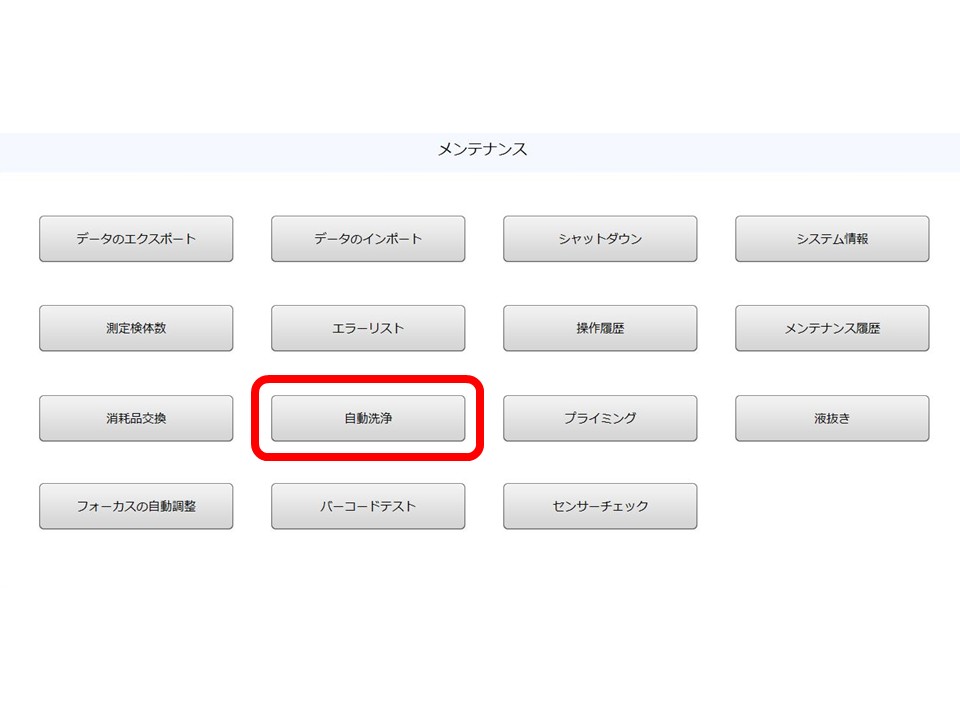960x720 pixels.
Task: Run バーコードテスト barcode test
Action: 367,506
